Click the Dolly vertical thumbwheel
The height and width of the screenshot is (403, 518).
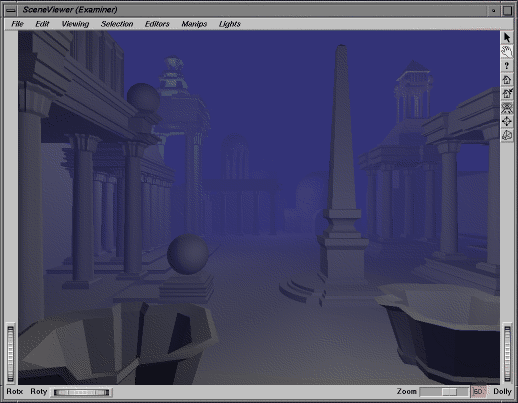507,354
